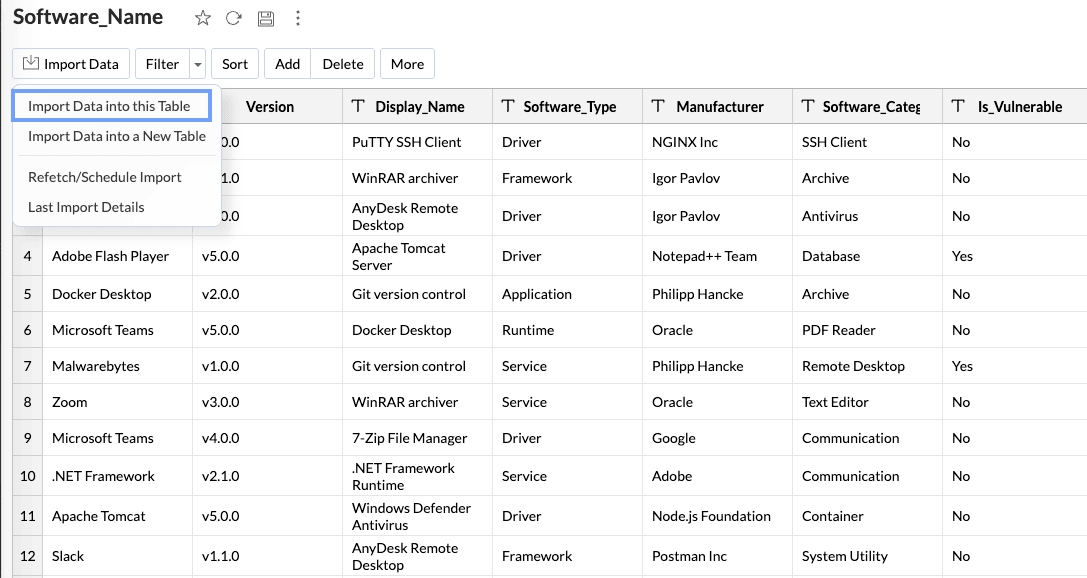Image resolution: width=1087 pixels, height=578 pixels.
Task: Click the favorite star icon
Action: 203,18
